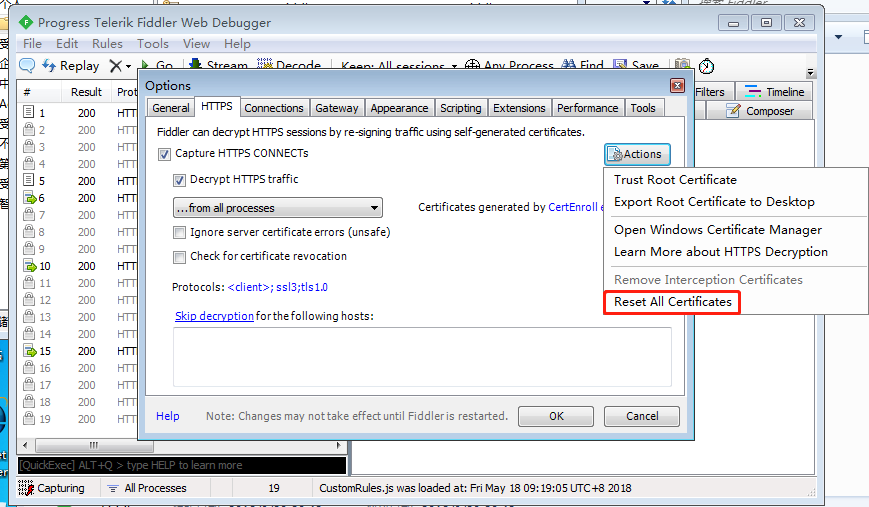Open the Composer tab

point(760,111)
